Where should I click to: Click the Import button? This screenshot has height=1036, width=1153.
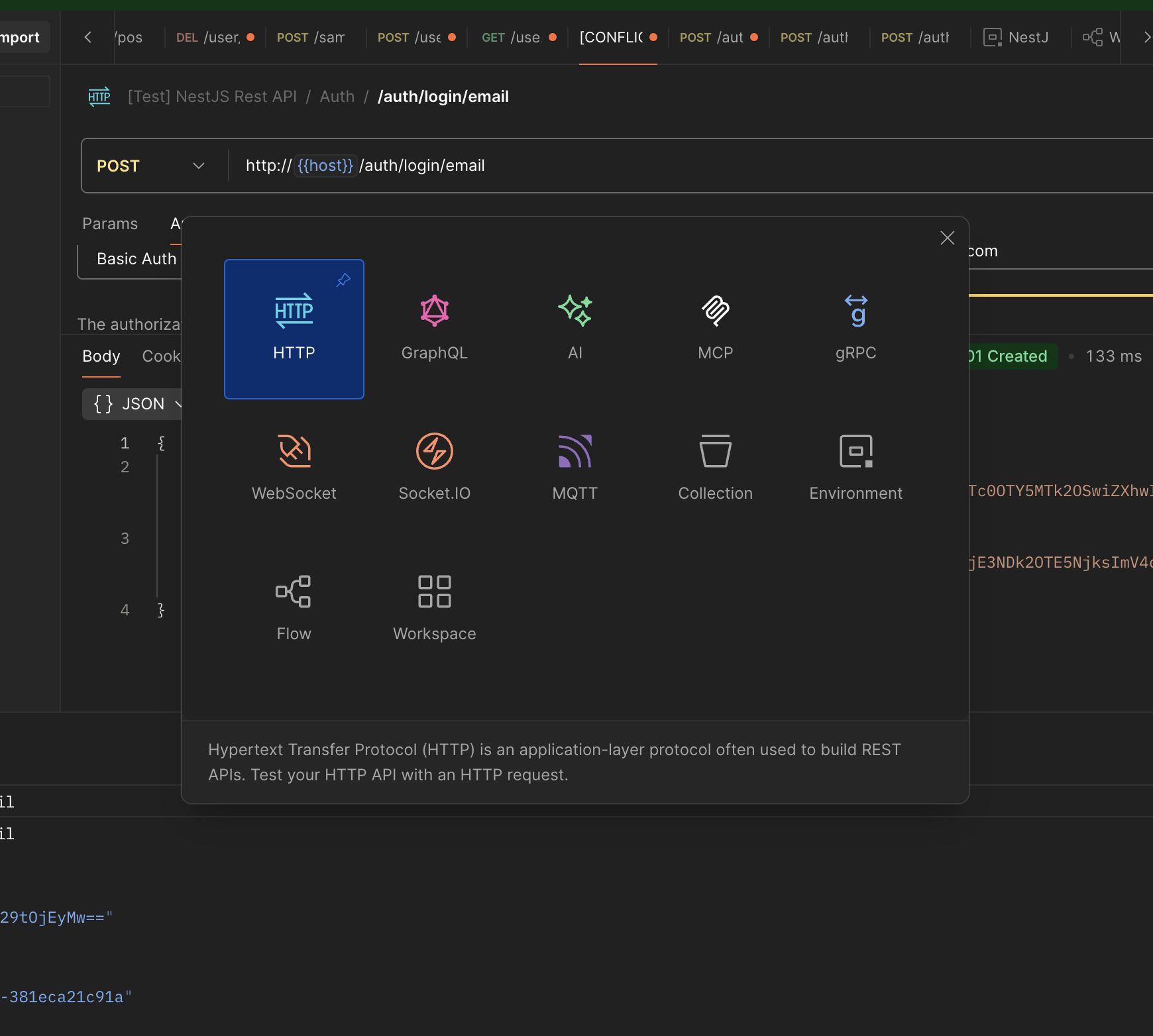coord(21,37)
